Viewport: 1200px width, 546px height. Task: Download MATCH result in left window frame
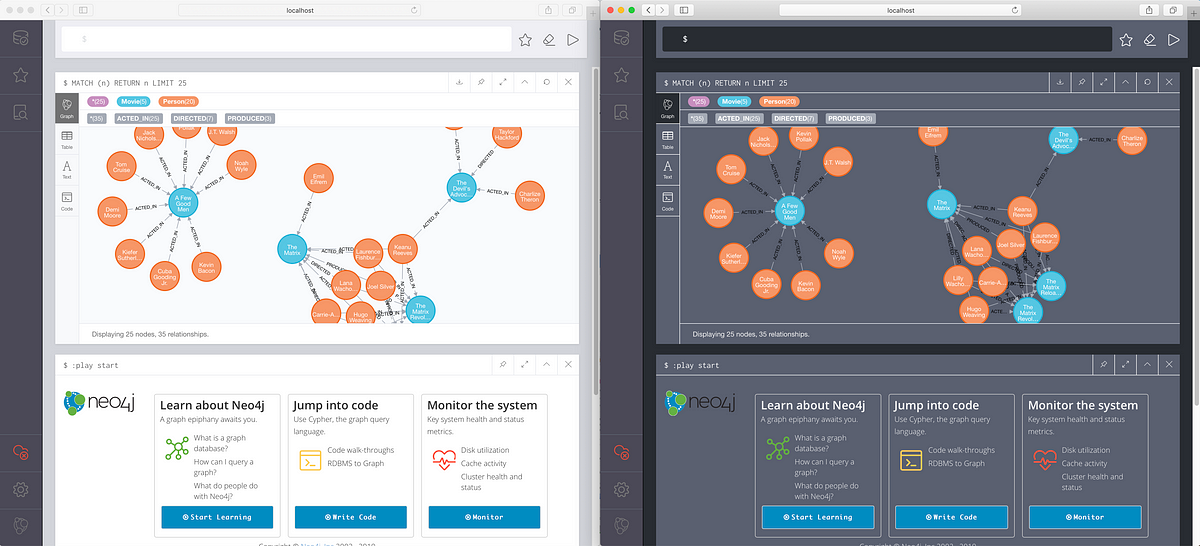(458, 82)
